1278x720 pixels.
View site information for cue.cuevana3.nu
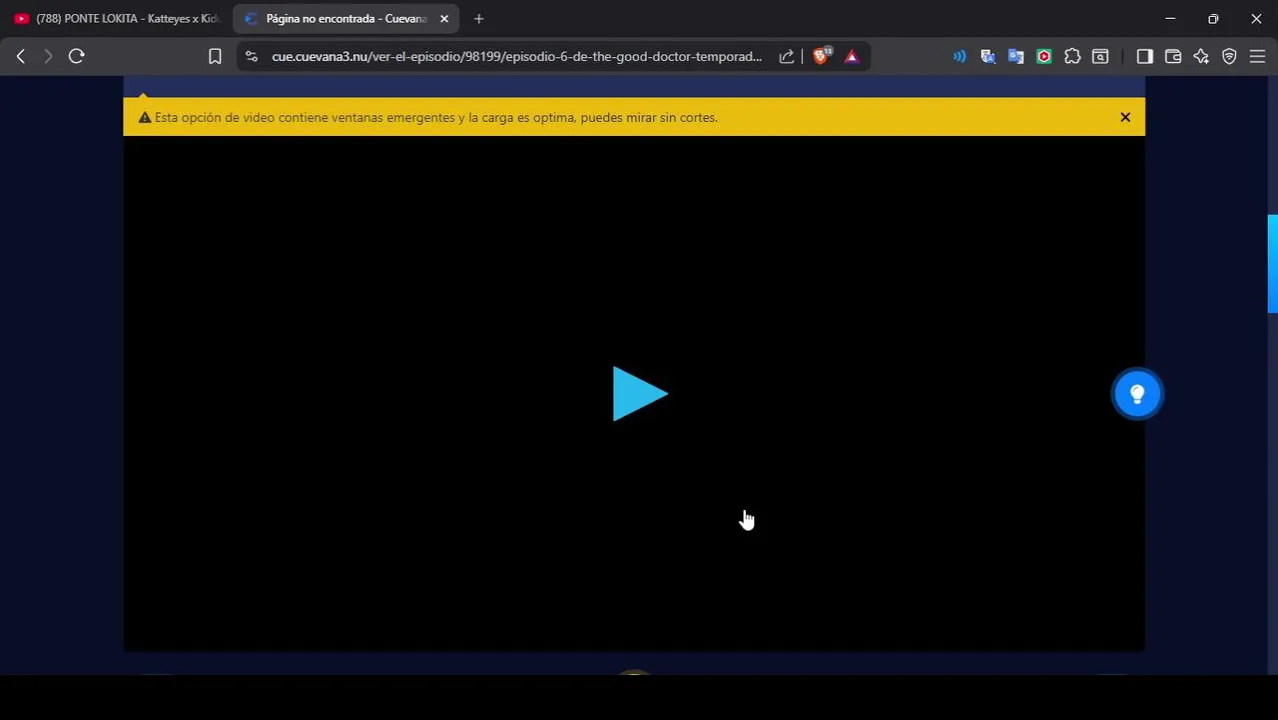[251, 57]
